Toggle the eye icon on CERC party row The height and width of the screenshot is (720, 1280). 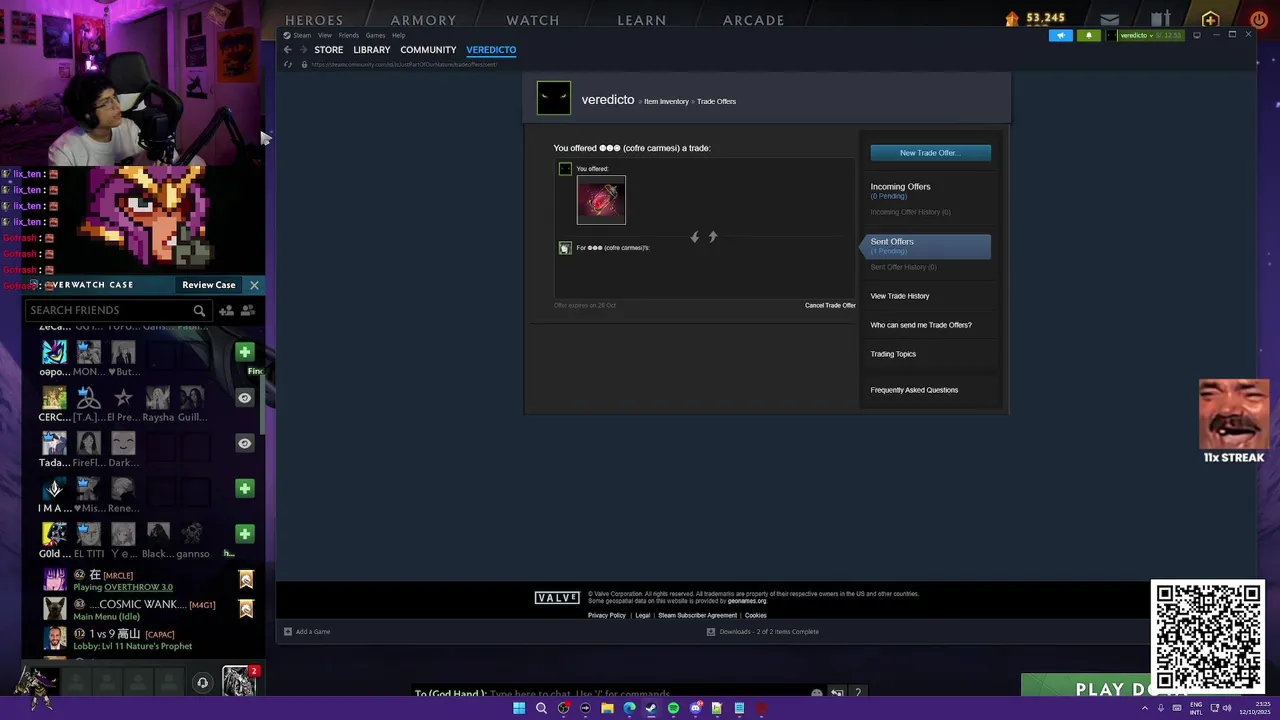click(244, 398)
